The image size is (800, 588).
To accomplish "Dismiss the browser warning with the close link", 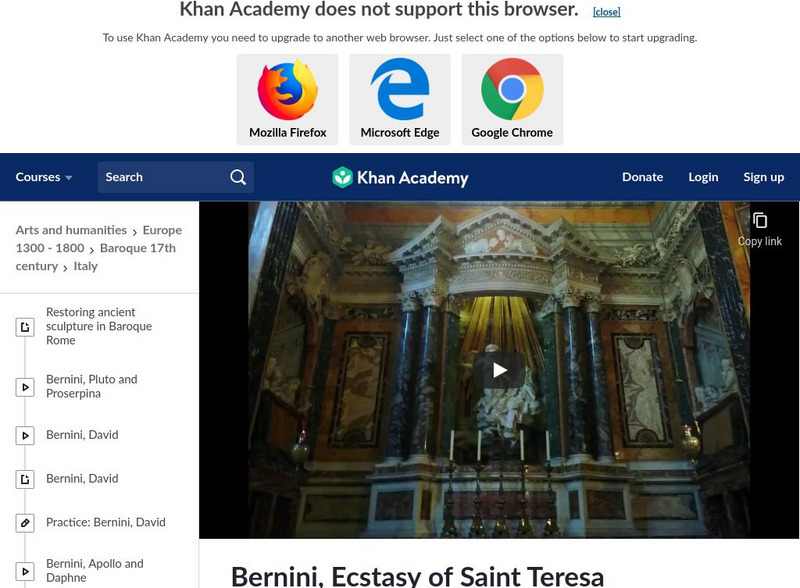I will tap(605, 11).
